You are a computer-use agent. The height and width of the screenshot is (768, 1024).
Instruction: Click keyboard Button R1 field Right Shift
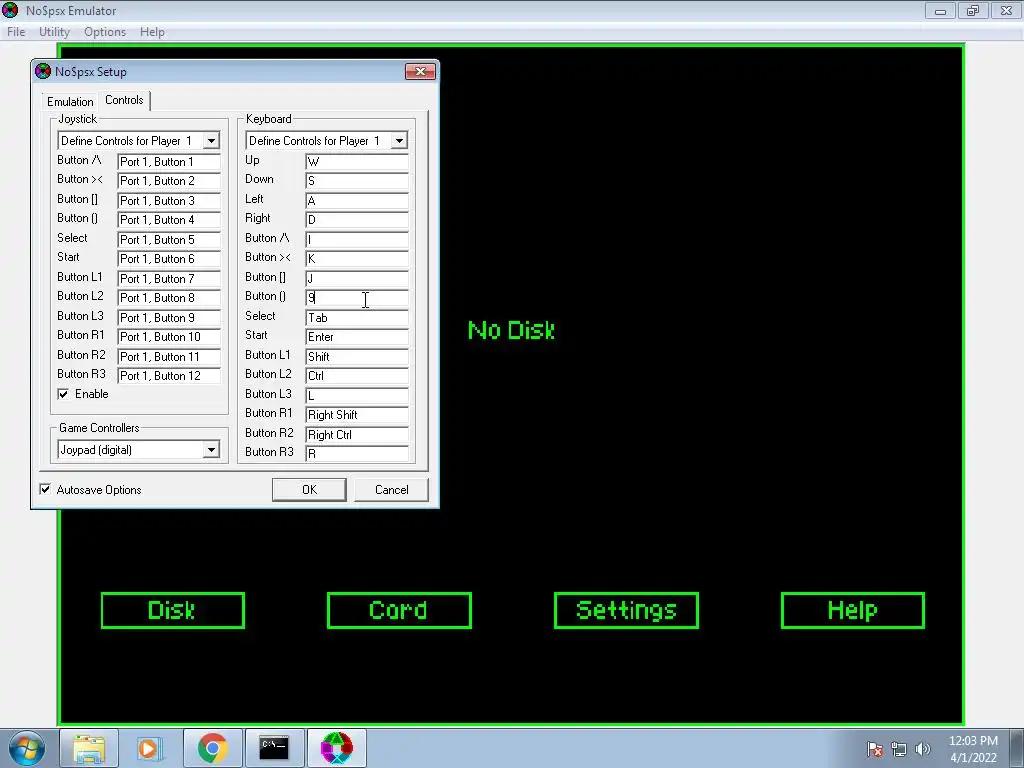[357, 415]
